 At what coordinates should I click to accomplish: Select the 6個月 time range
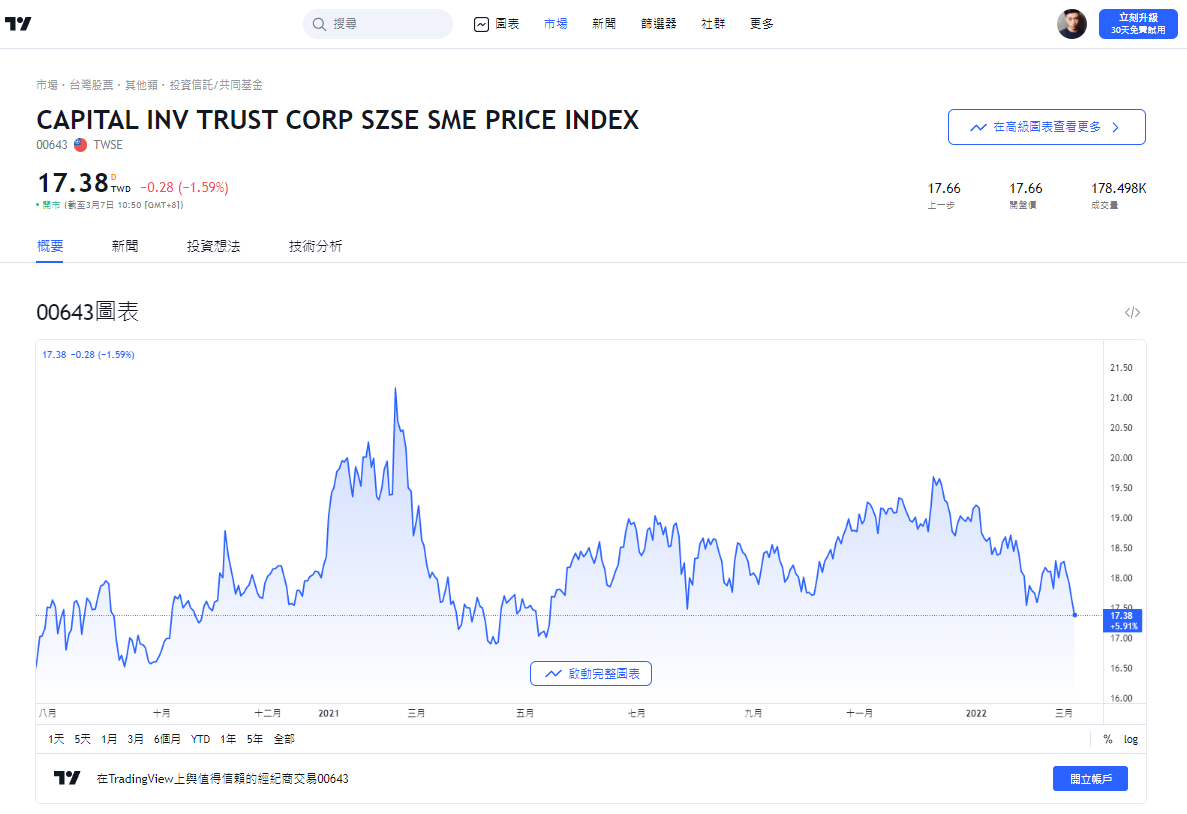click(x=167, y=739)
